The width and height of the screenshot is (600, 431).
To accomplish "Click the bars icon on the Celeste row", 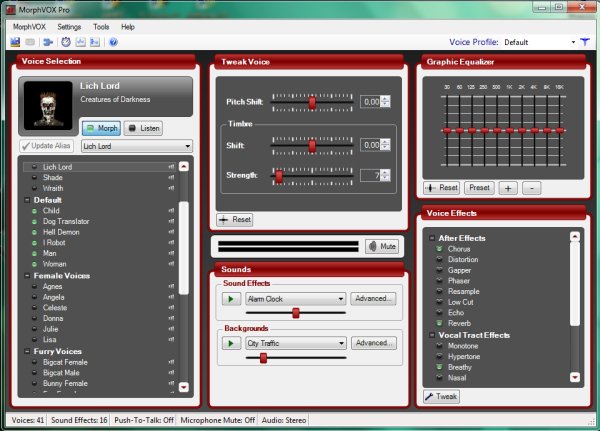I will click(x=171, y=308).
